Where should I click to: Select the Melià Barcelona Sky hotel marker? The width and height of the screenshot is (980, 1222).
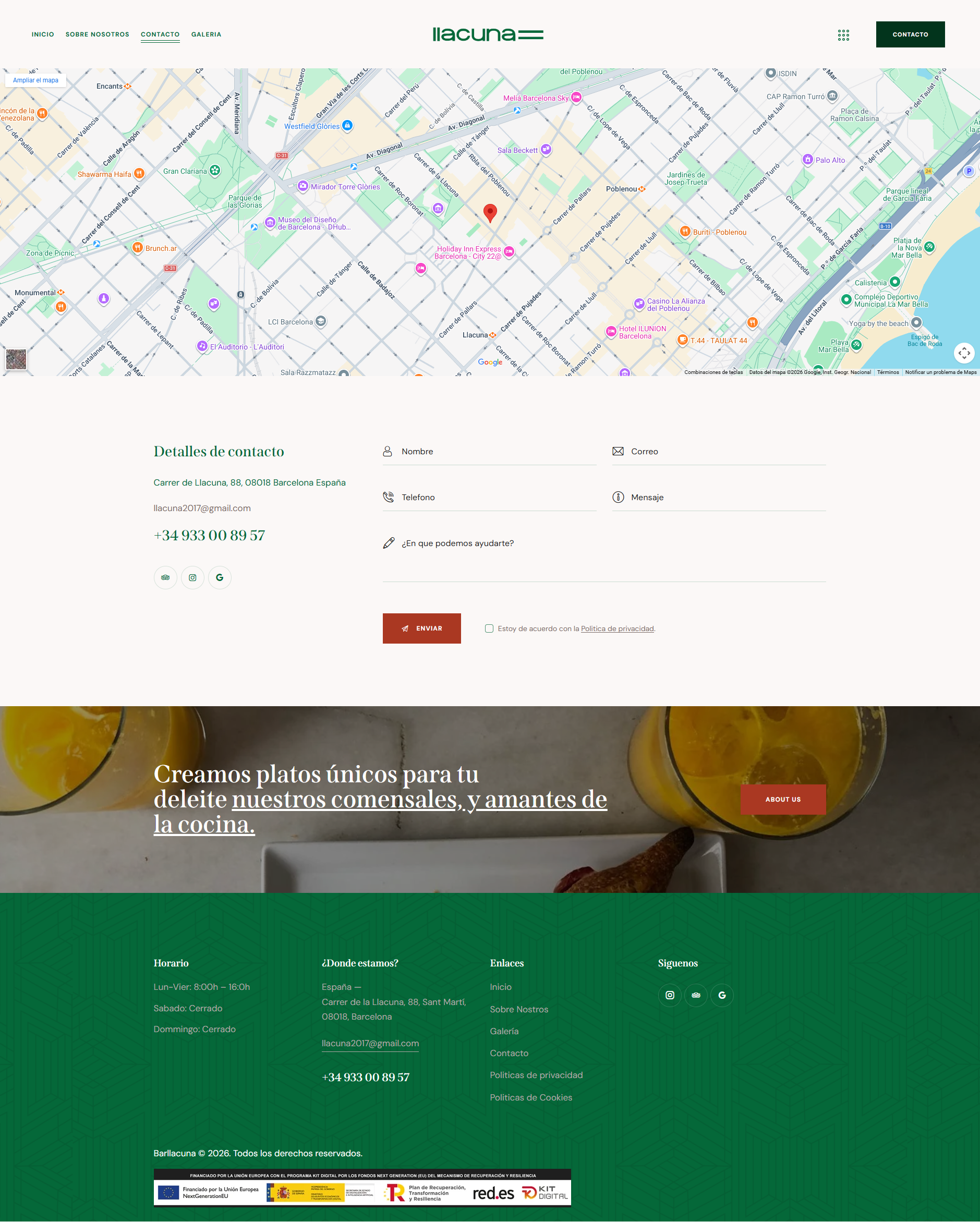click(x=576, y=97)
